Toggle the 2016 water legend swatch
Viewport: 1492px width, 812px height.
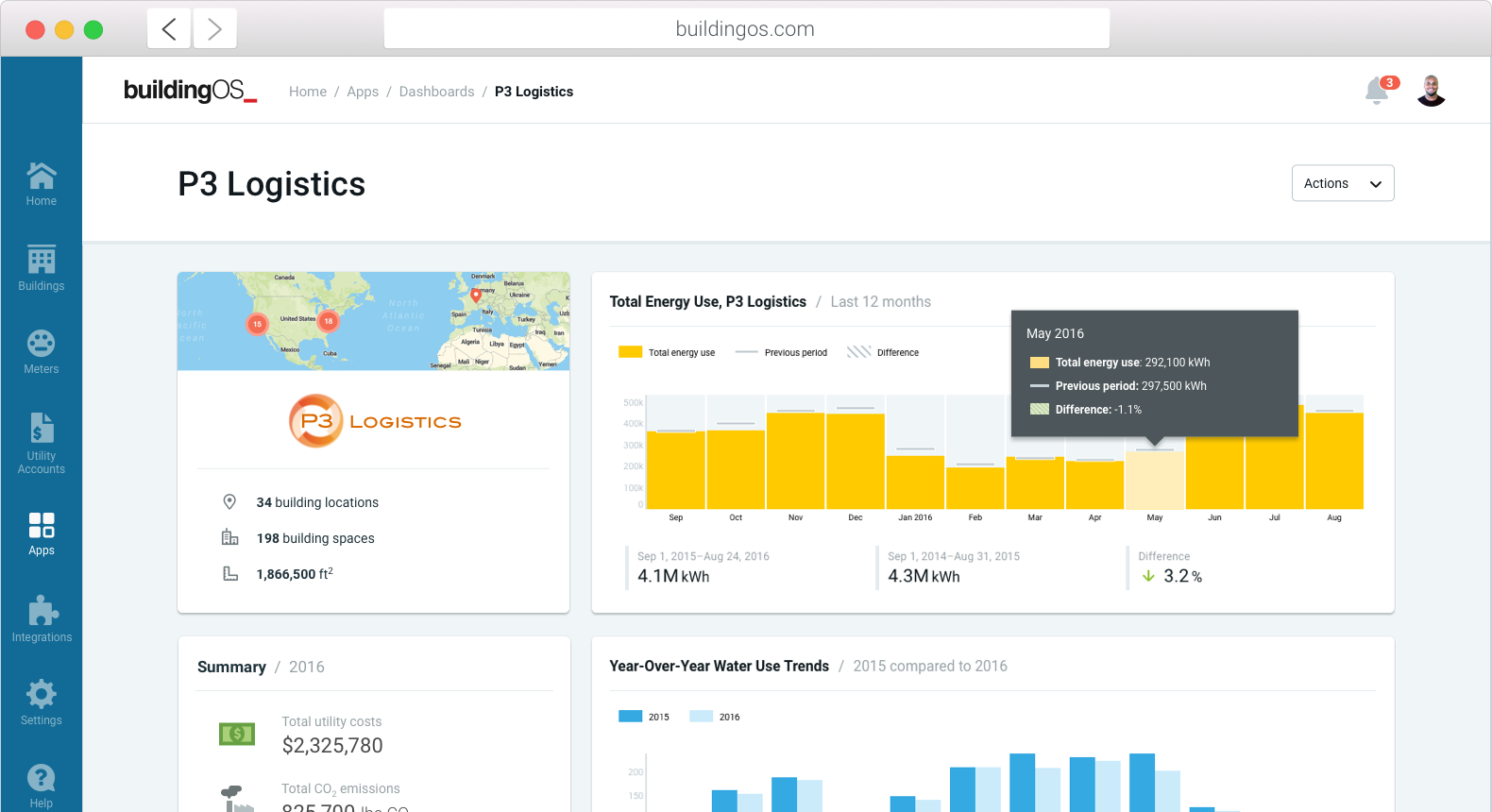pyautogui.click(x=702, y=717)
